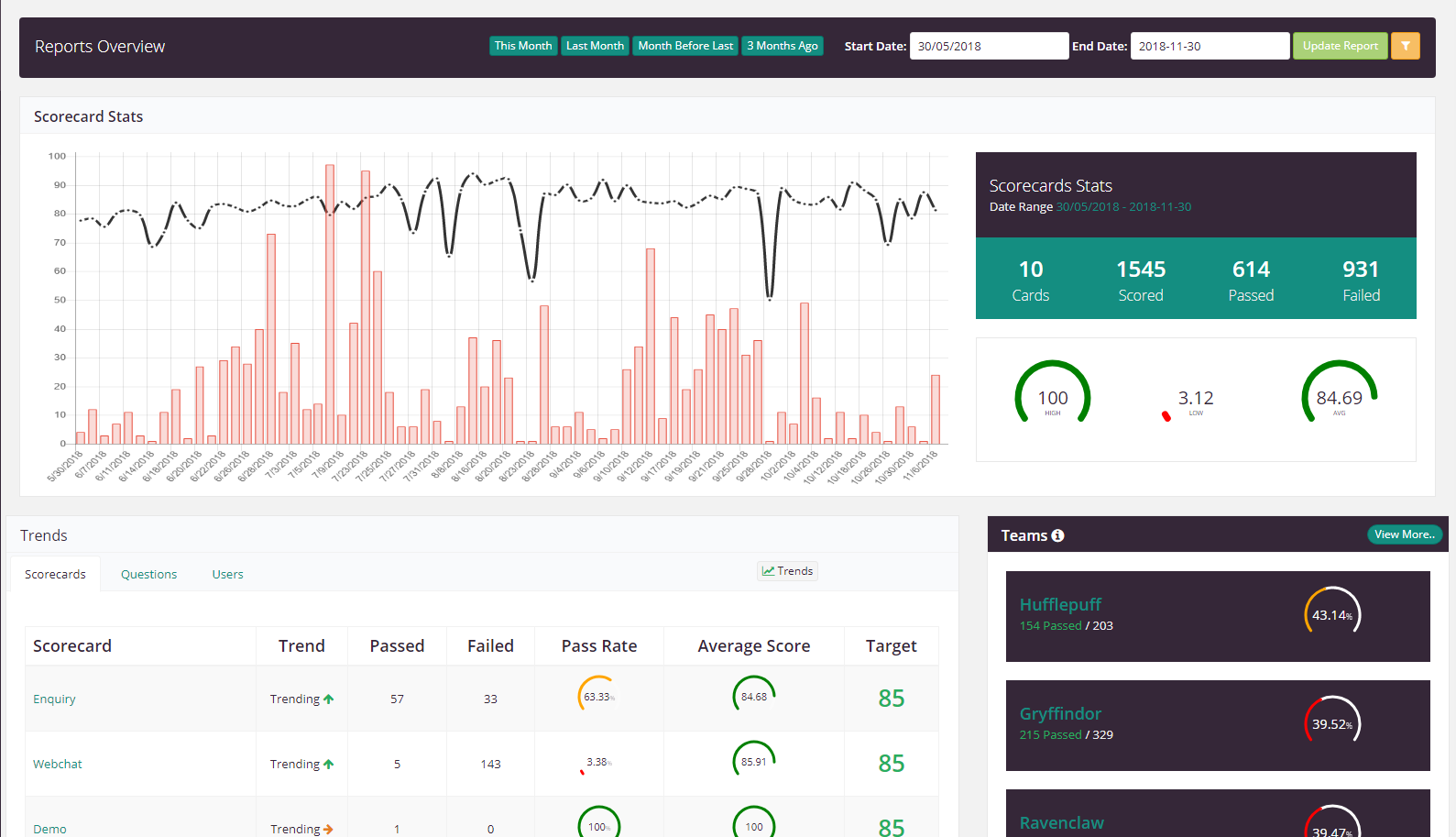
Task: Open the Users tab
Action: click(227, 574)
